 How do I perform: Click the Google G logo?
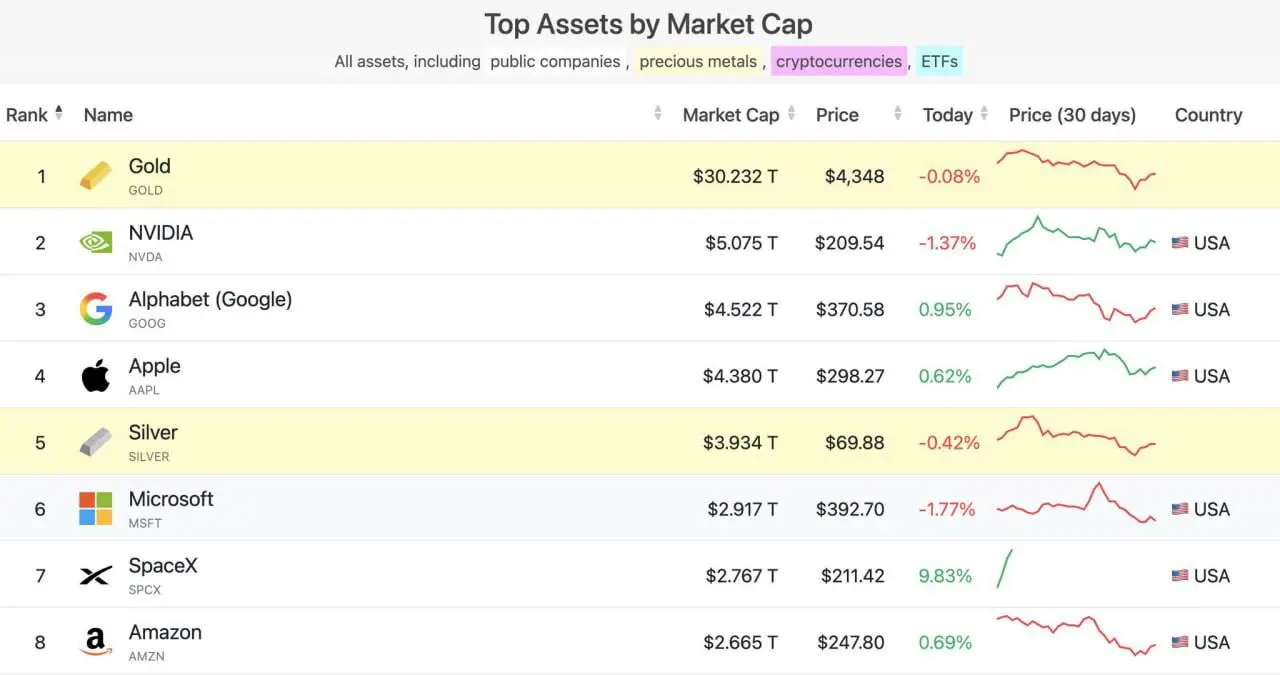pos(96,309)
